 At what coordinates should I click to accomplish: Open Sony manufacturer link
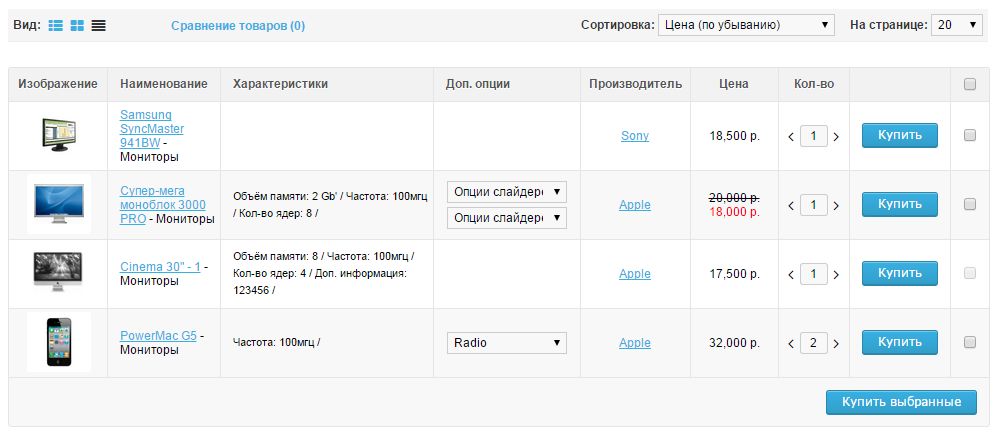635,136
